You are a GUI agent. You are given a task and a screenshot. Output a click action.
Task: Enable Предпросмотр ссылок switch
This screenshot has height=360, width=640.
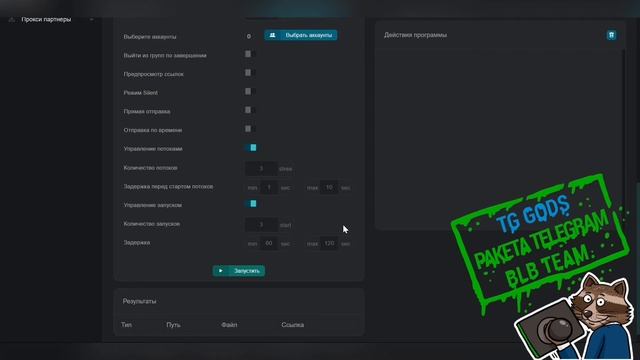tap(250, 73)
